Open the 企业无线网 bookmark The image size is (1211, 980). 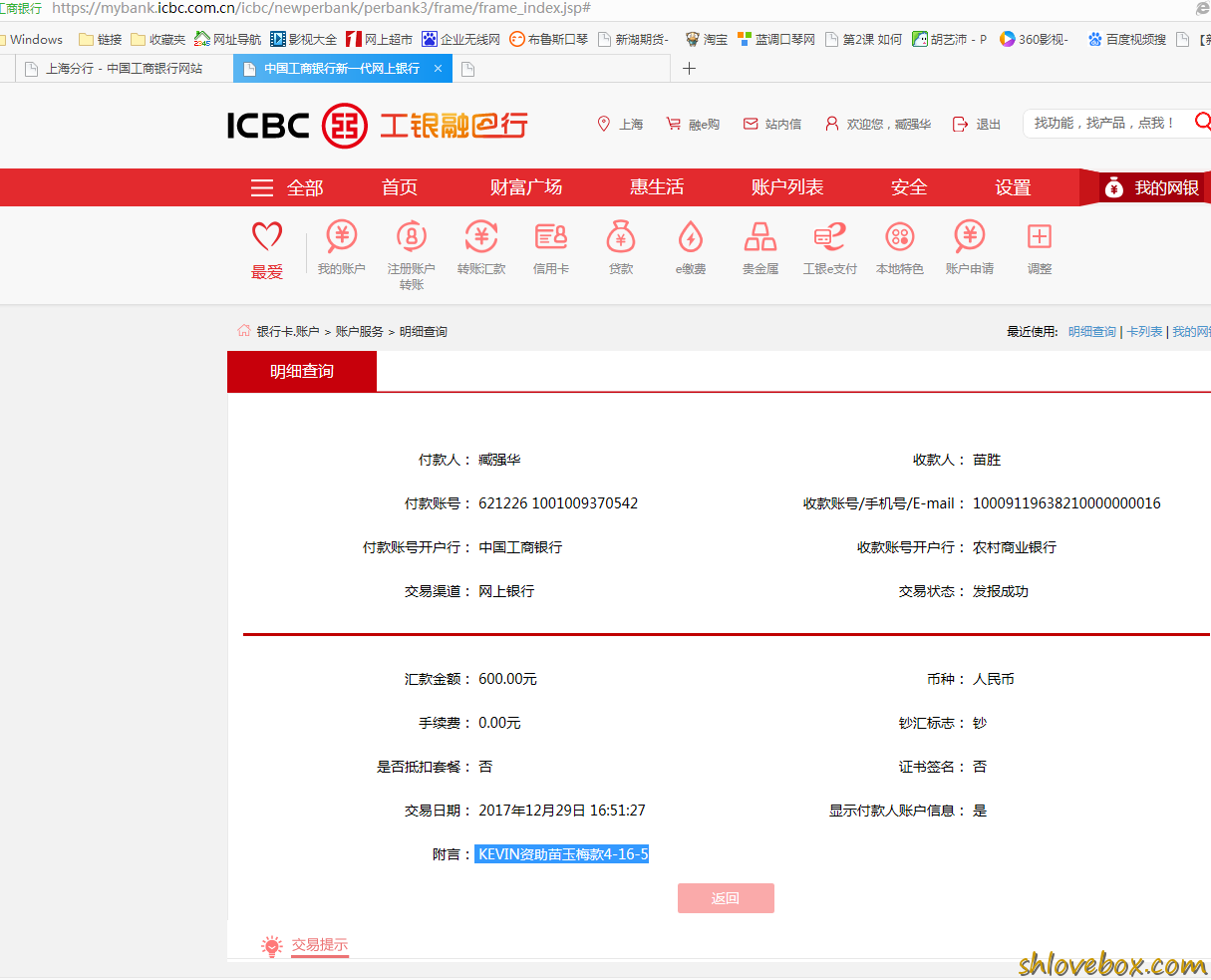pyautogui.click(x=460, y=39)
